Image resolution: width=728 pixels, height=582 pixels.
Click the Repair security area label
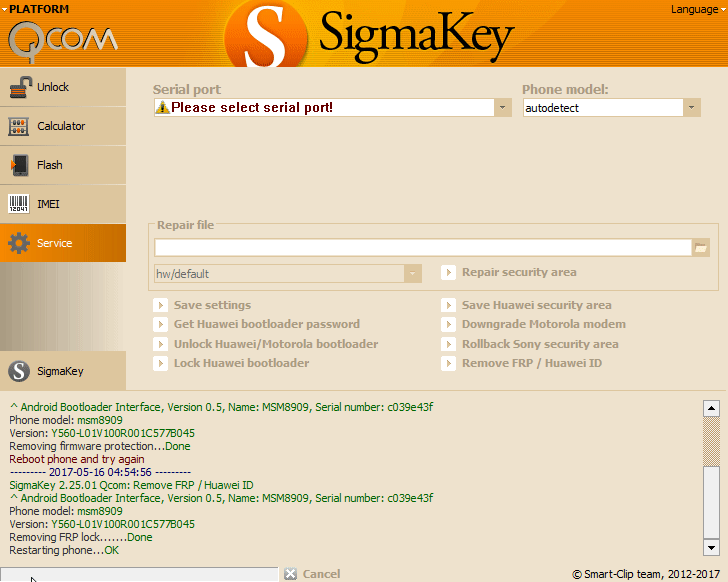click(x=519, y=272)
